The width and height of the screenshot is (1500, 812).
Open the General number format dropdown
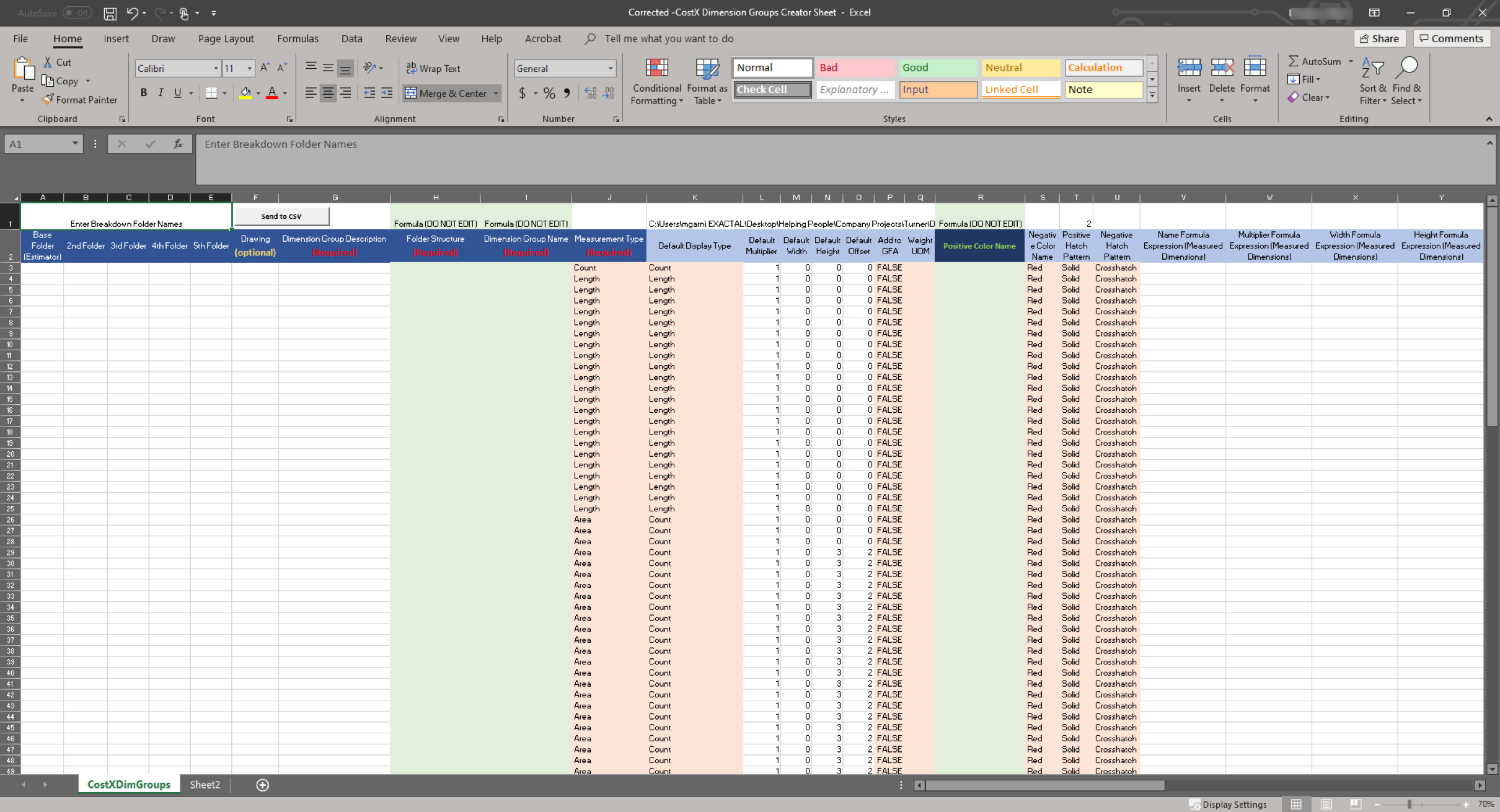pos(611,68)
